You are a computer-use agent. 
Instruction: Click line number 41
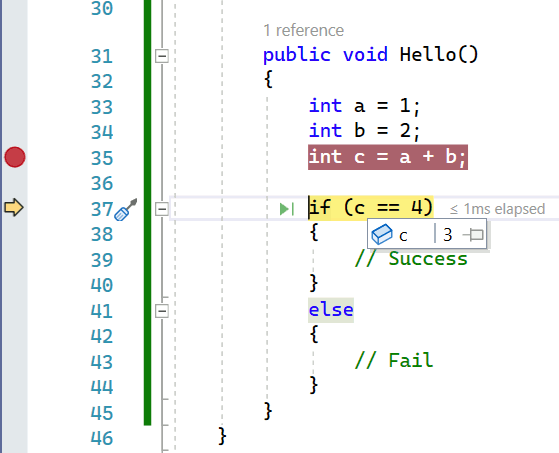(102, 311)
